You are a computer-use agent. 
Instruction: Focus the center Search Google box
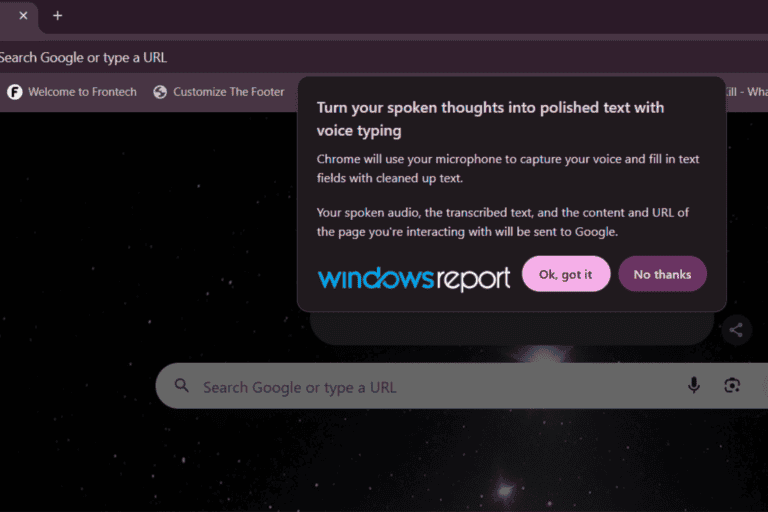(461, 386)
